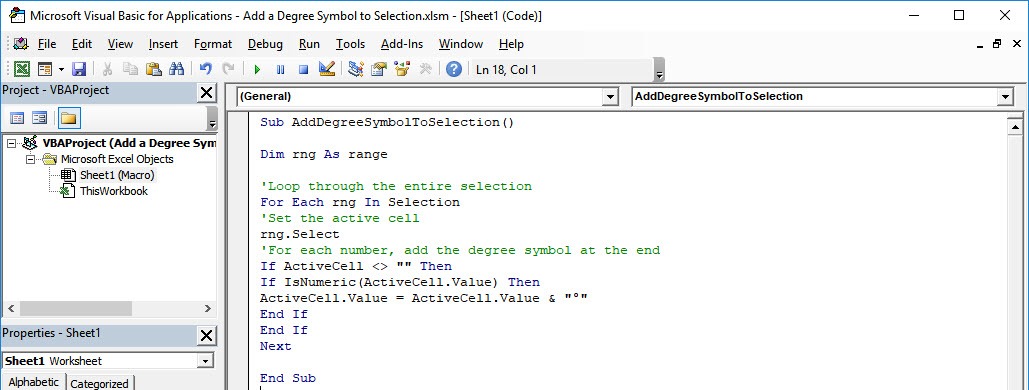Open the Properties Window toolbar icon
The image size is (1029, 390).
[x=379, y=69]
